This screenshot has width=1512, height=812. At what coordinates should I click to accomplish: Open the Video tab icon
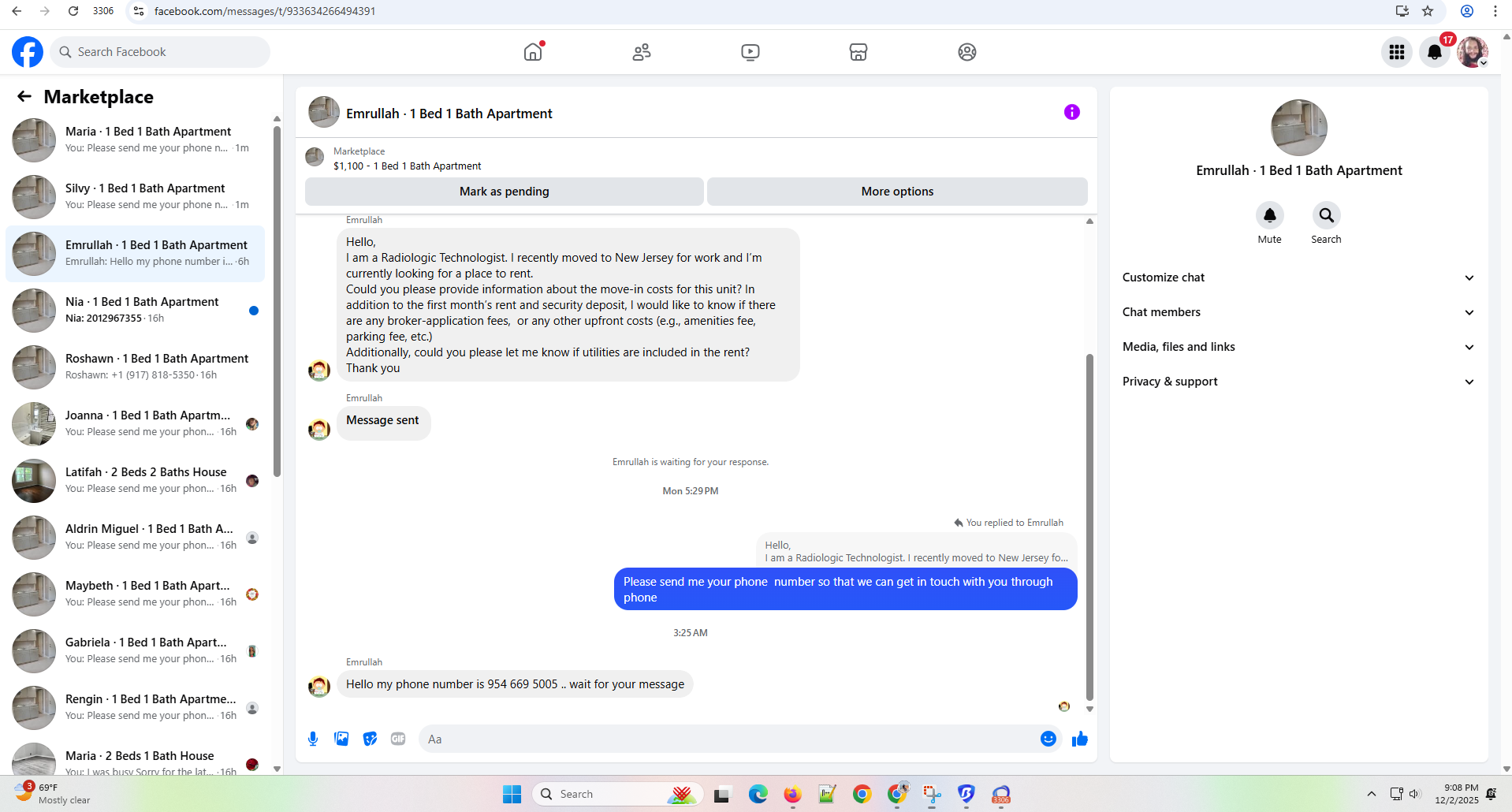(750, 52)
